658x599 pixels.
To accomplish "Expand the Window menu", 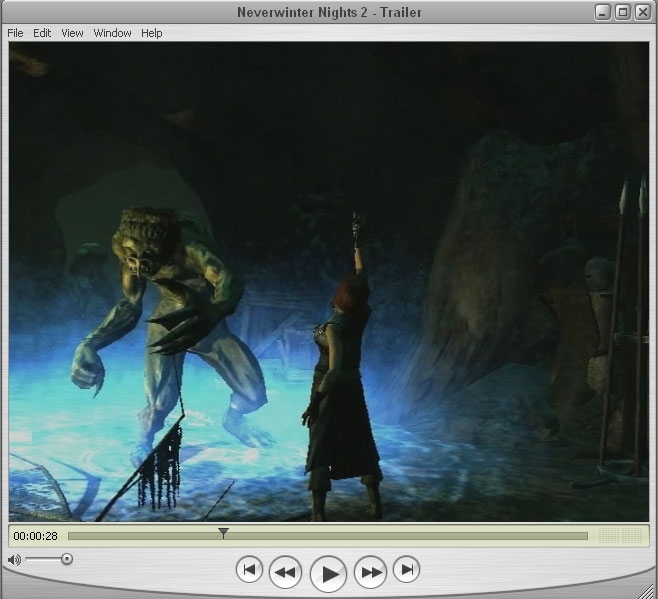I will pyautogui.click(x=112, y=33).
